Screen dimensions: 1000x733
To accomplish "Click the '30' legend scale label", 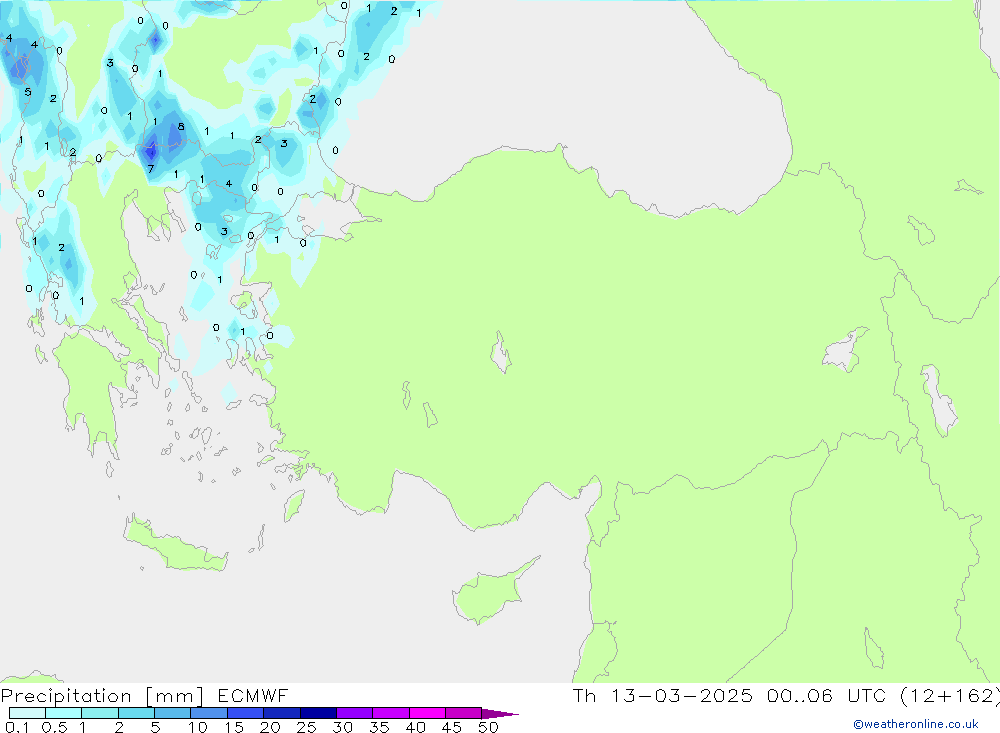I will click(x=342, y=727).
